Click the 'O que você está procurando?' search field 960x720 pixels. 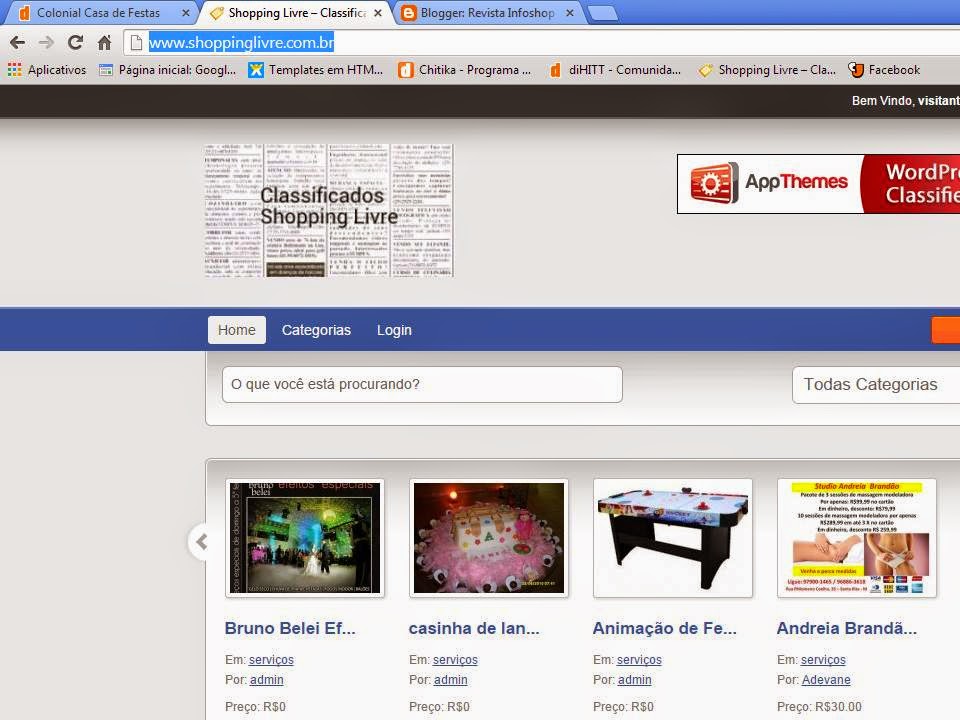[422, 384]
